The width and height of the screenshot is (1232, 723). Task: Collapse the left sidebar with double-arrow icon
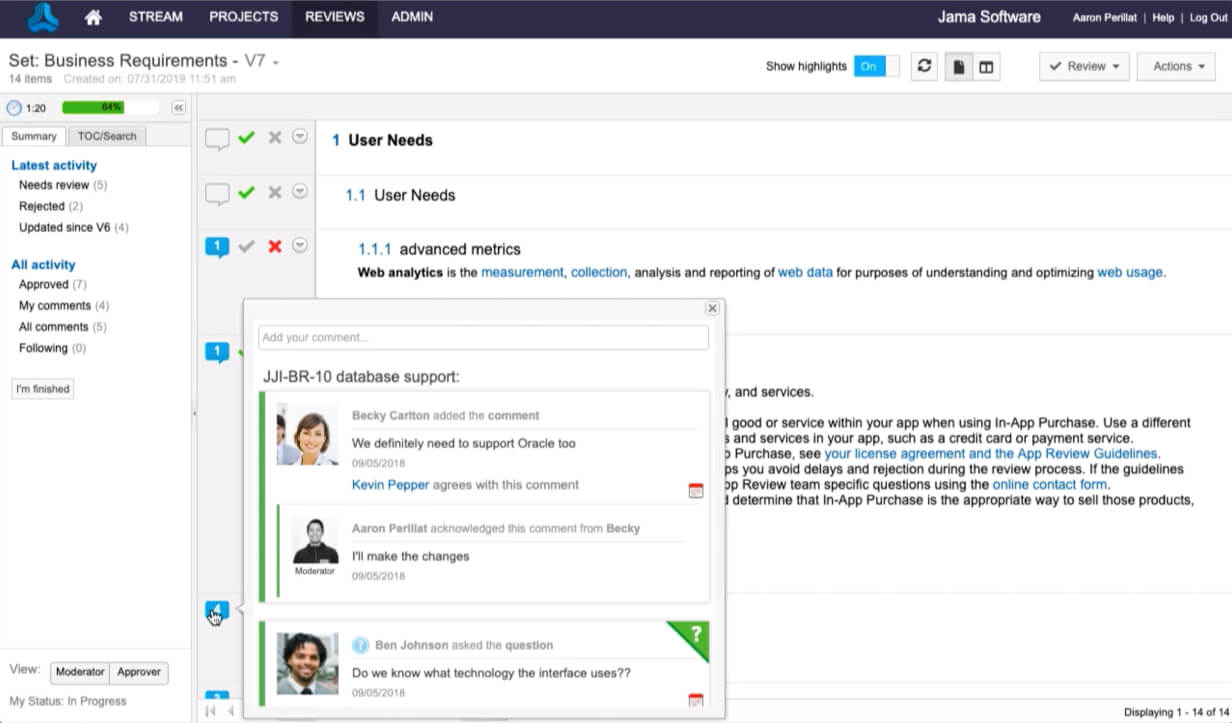(x=178, y=108)
